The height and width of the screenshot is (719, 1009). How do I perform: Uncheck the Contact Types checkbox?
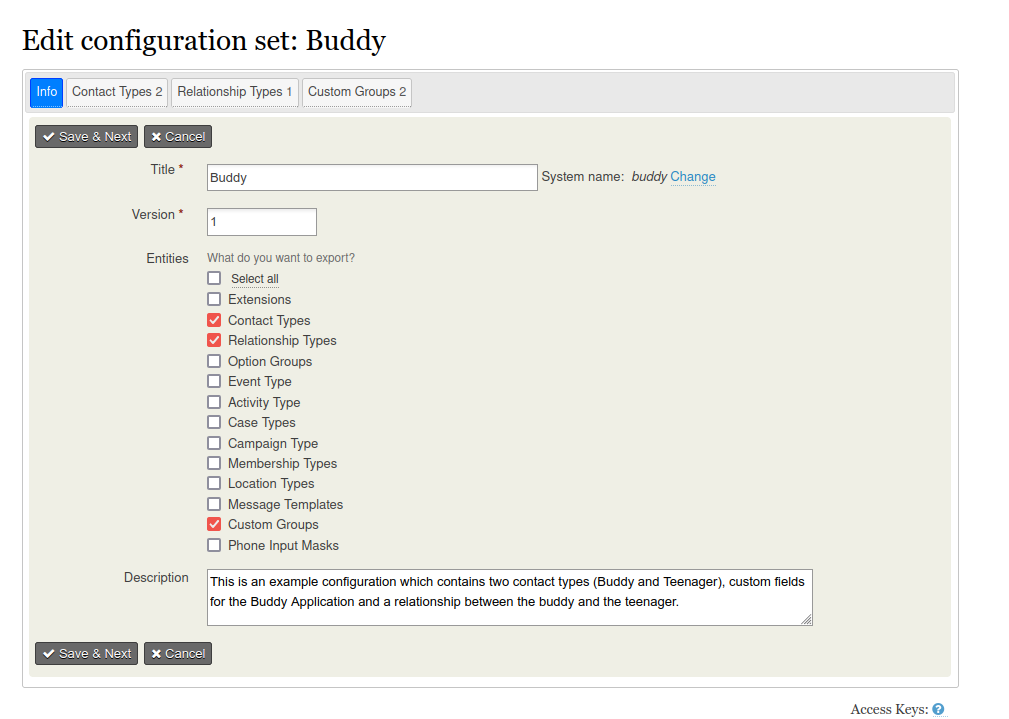click(x=214, y=320)
